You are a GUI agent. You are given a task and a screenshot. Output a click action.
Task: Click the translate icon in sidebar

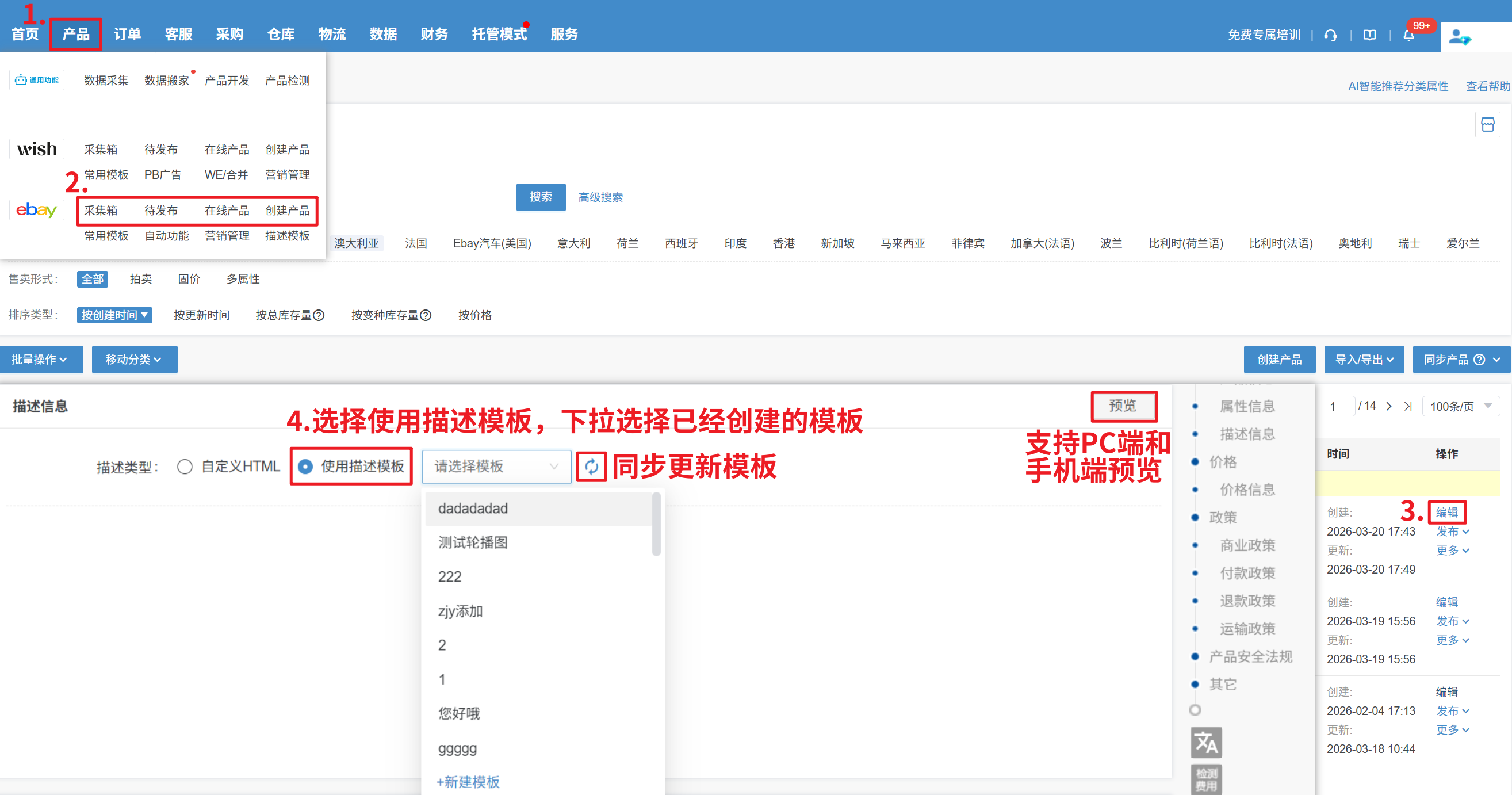[1205, 743]
